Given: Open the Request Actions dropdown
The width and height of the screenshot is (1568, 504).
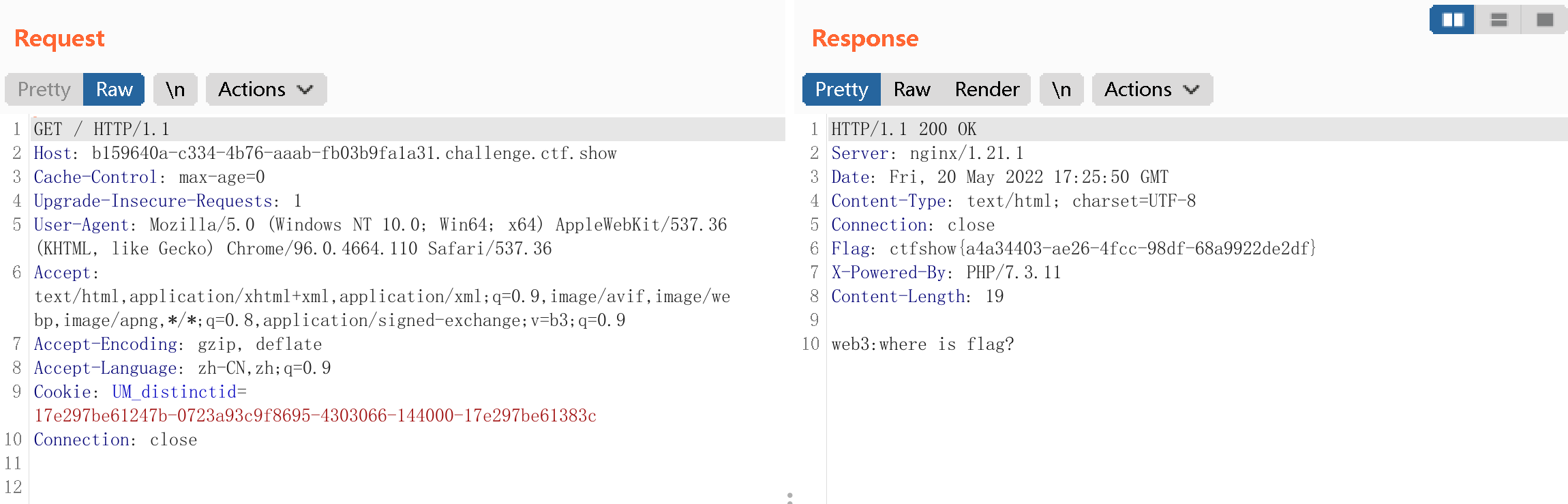Looking at the screenshot, I should 265,89.
